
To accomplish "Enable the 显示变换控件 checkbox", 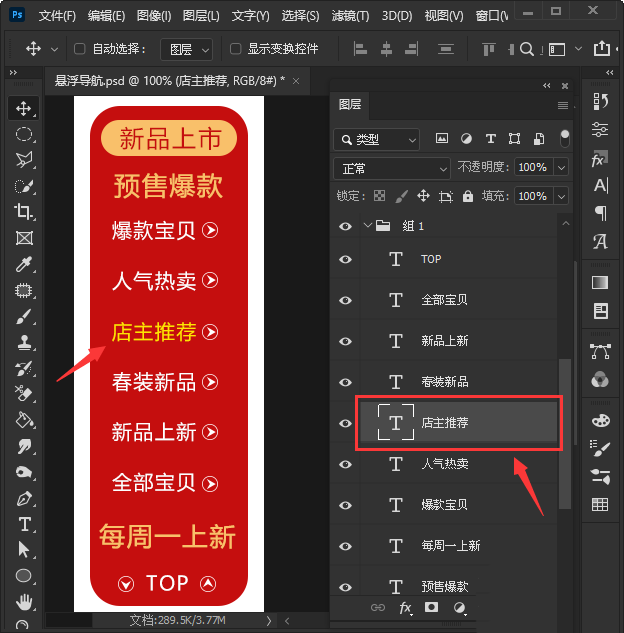I will click(235, 49).
